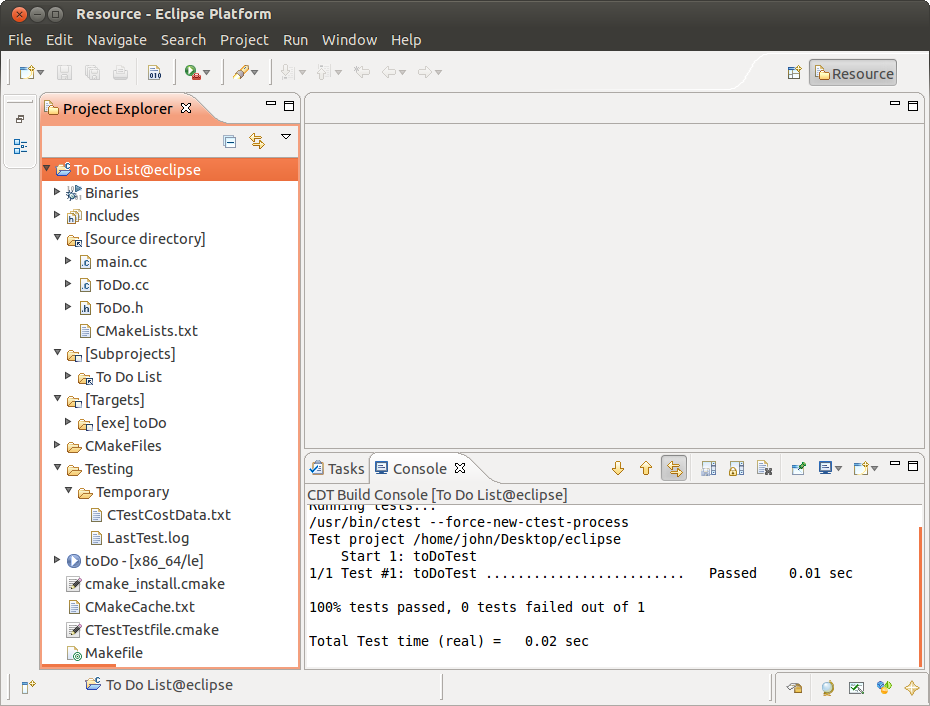Toggle Scroll Lock in Console toolbar

coord(737,469)
